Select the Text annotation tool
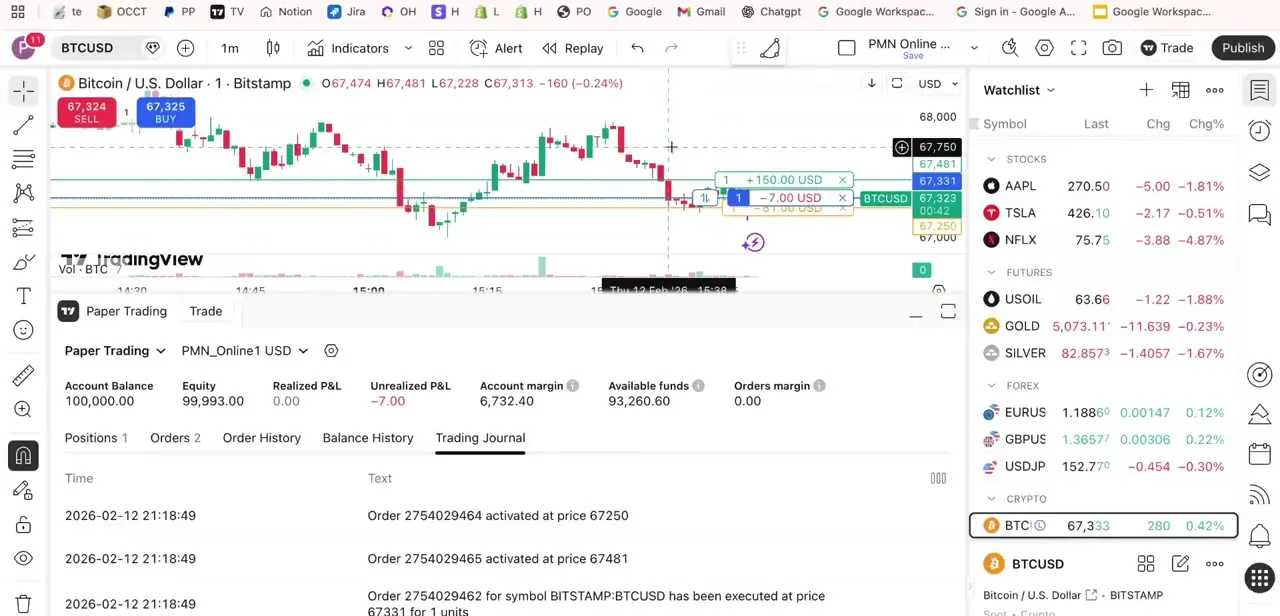Image resolution: width=1280 pixels, height=616 pixels. click(23, 296)
